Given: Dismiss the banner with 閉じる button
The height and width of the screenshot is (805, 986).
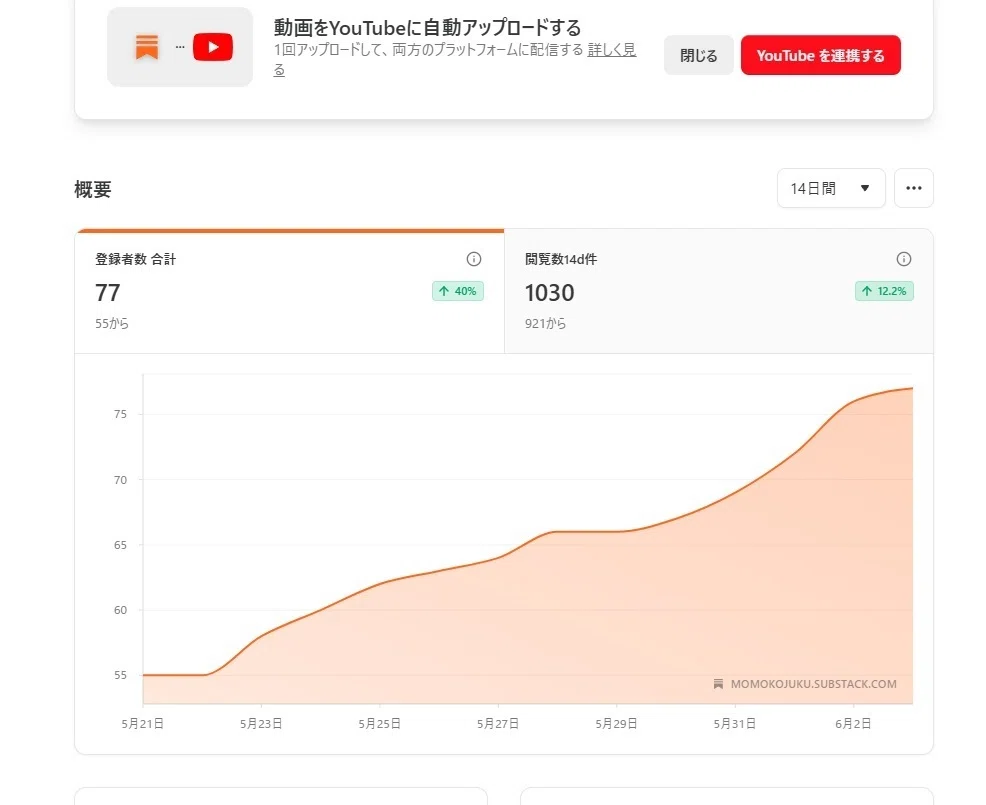Looking at the screenshot, I should [699, 55].
